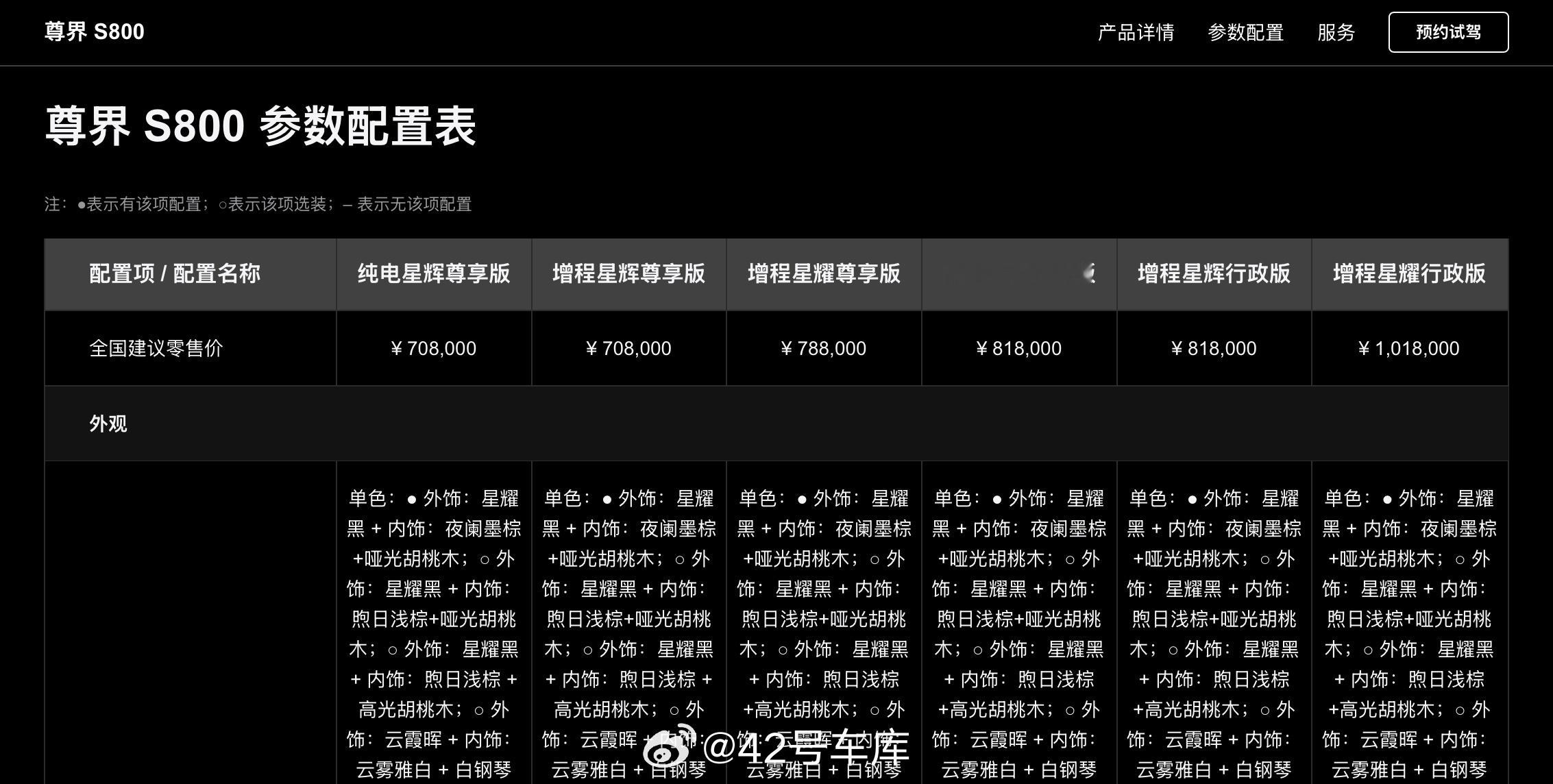Screen dimensions: 1553x784
Task: Click the 818,000 price under 增程星辉行政版
Action: (x=1214, y=348)
